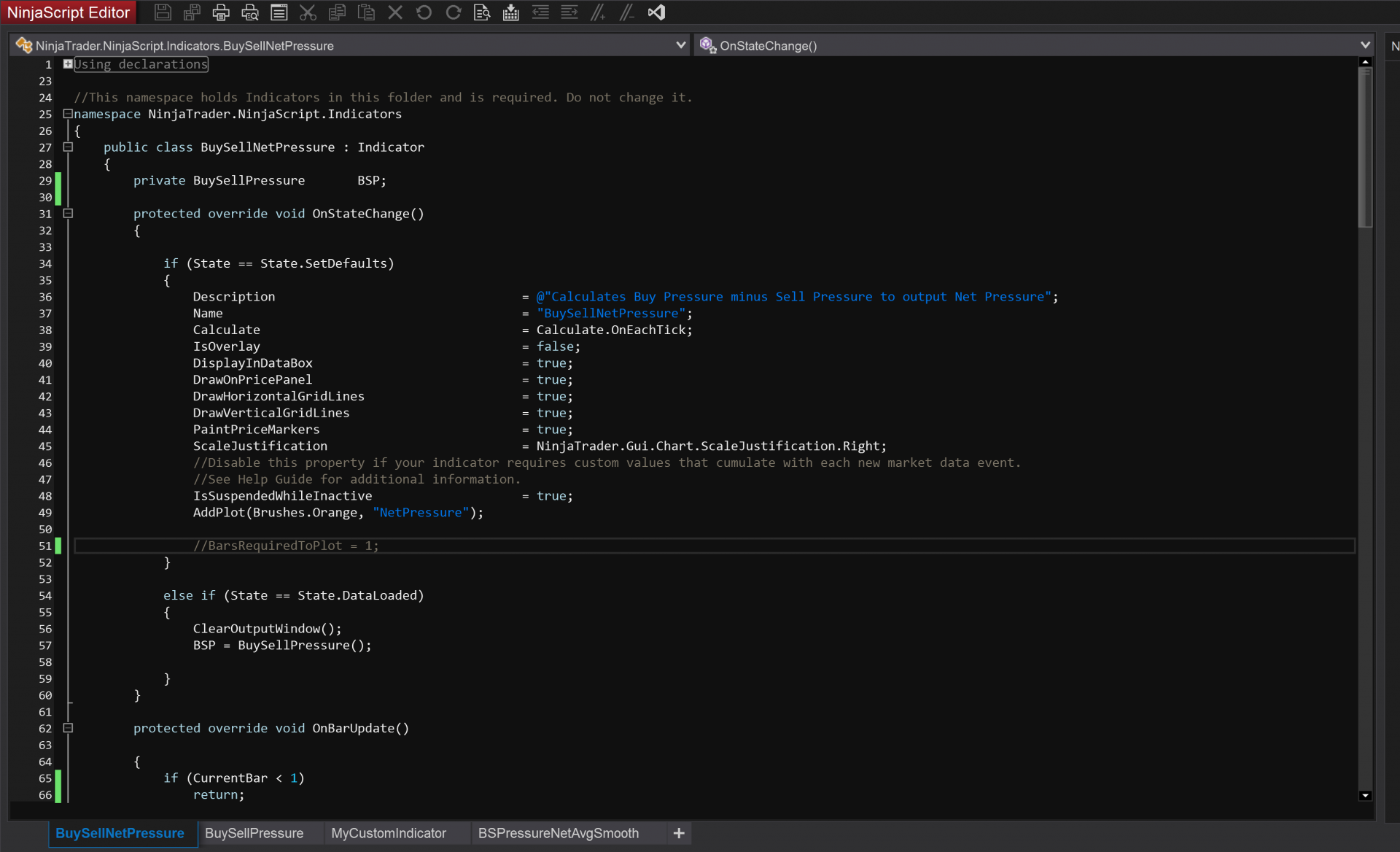Click the Find/search document icon

pyautogui.click(x=482, y=12)
